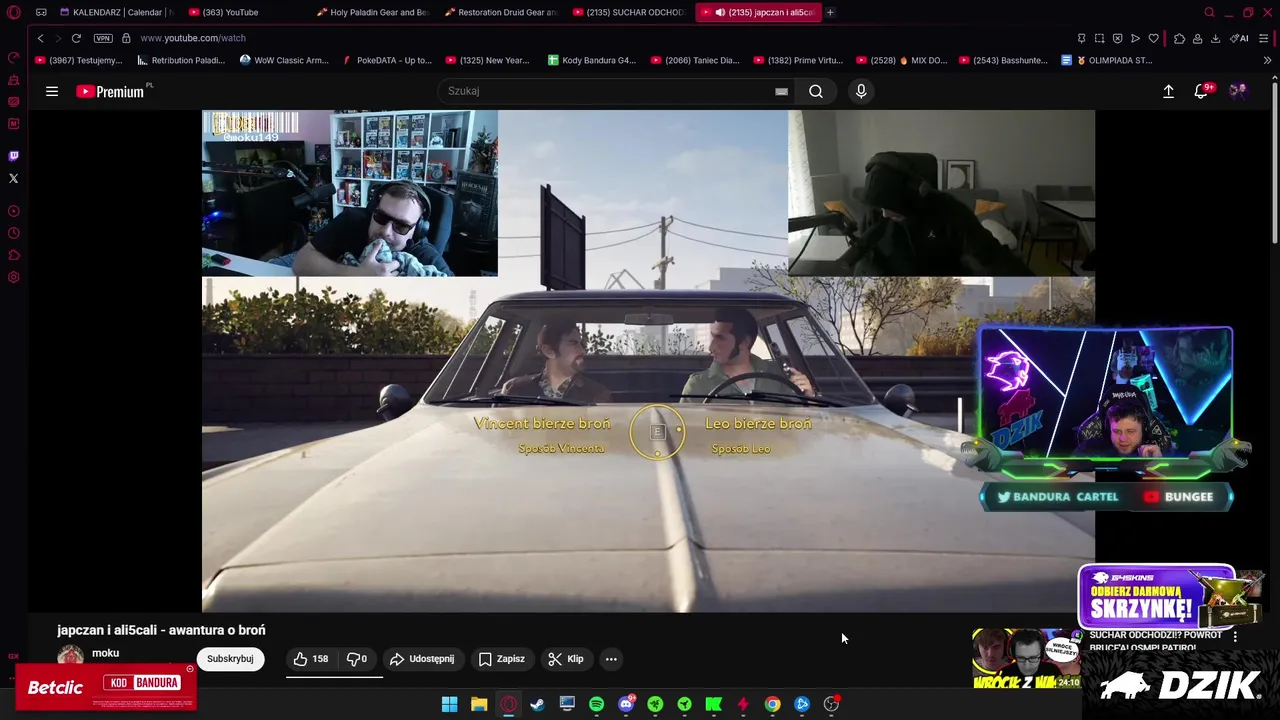Open SUCHAR ODCHODZI recommended video thumbnail
The width and height of the screenshot is (1280, 720).
[x=1026, y=658]
